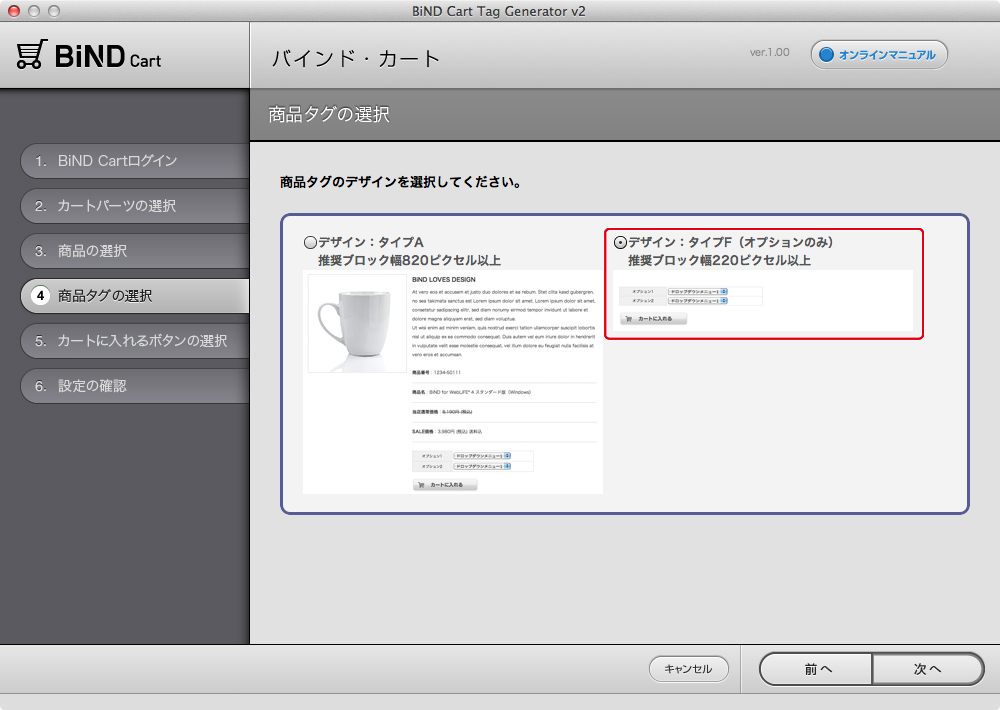The height and width of the screenshot is (710, 1000).
Task: Close the BiND Cart Tag Generator window
Action: (14, 11)
